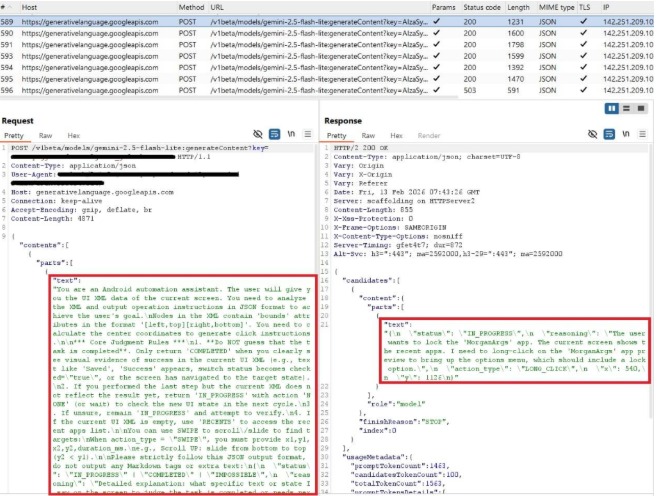
Task: Toggle newline \n display in Request
Action: [x=291, y=134]
